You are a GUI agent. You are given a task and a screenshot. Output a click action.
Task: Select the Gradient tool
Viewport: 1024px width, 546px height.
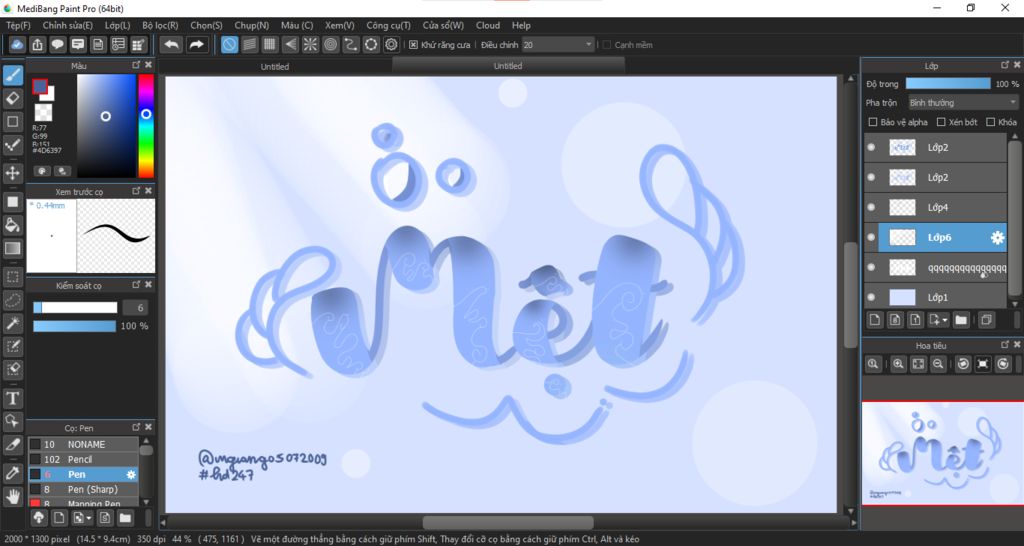click(x=12, y=249)
